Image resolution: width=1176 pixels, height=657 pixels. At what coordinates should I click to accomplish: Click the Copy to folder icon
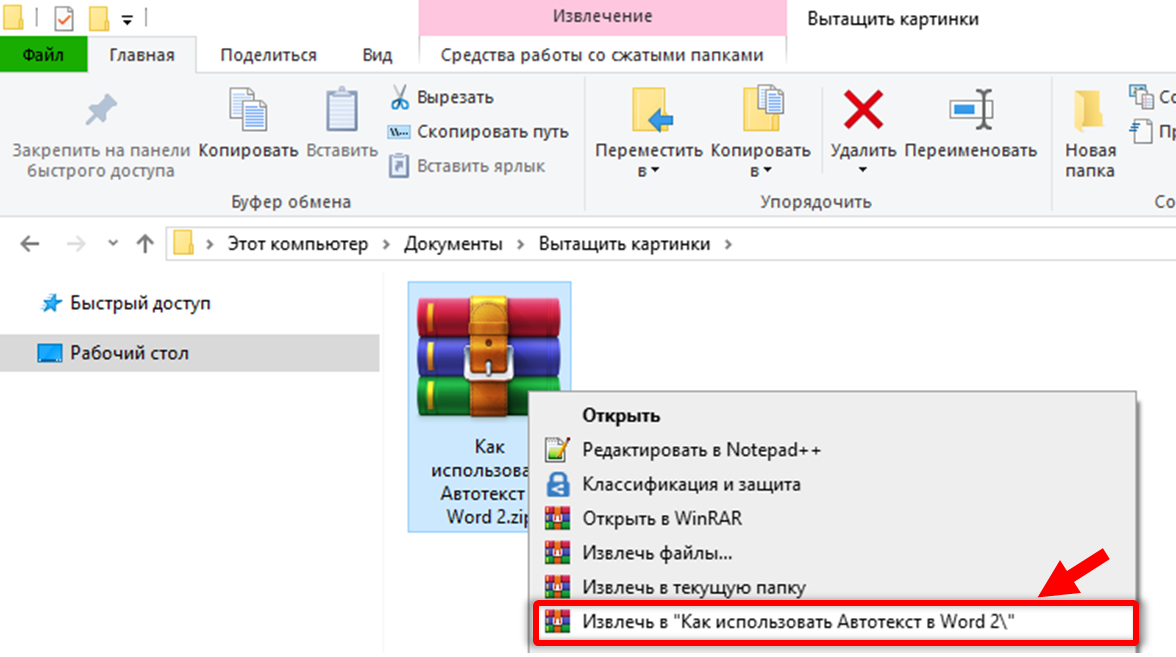click(x=763, y=110)
